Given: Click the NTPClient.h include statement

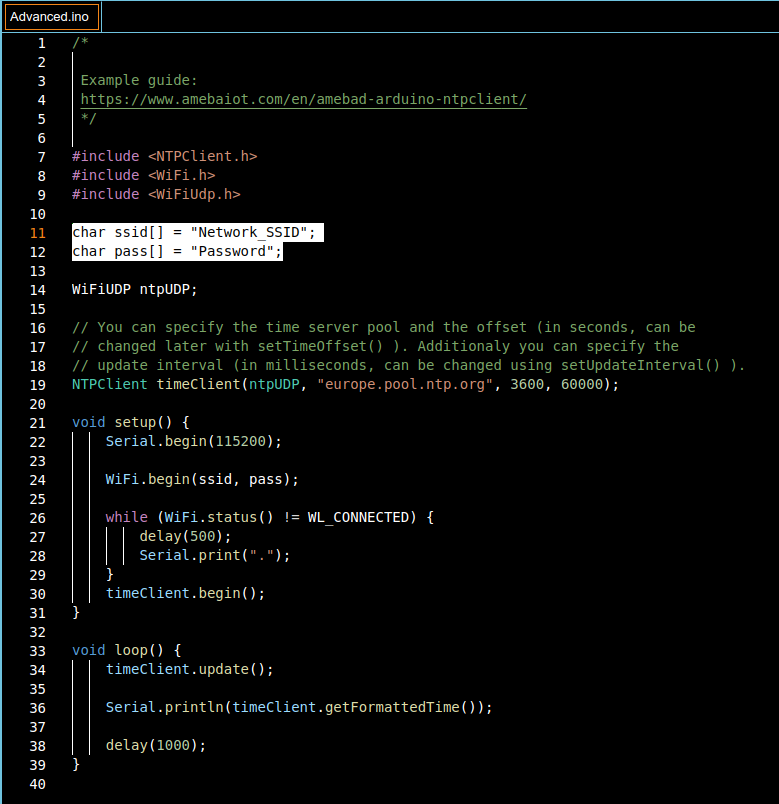Looking at the screenshot, I should (165, 157).
